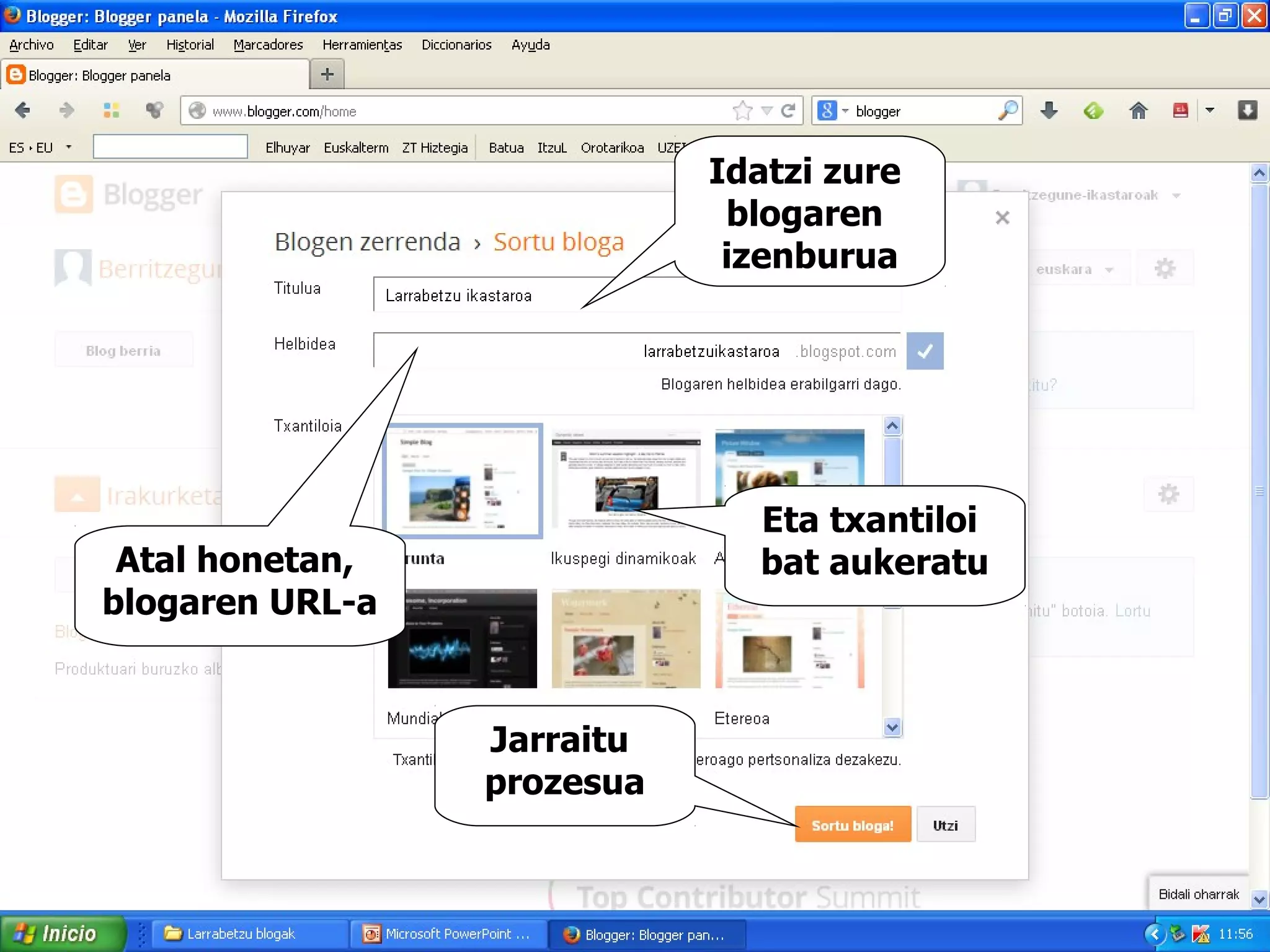This screenshot has height=952, width=1270.
Task: Click template list scroll down arrow
Action: pos(892,727)
